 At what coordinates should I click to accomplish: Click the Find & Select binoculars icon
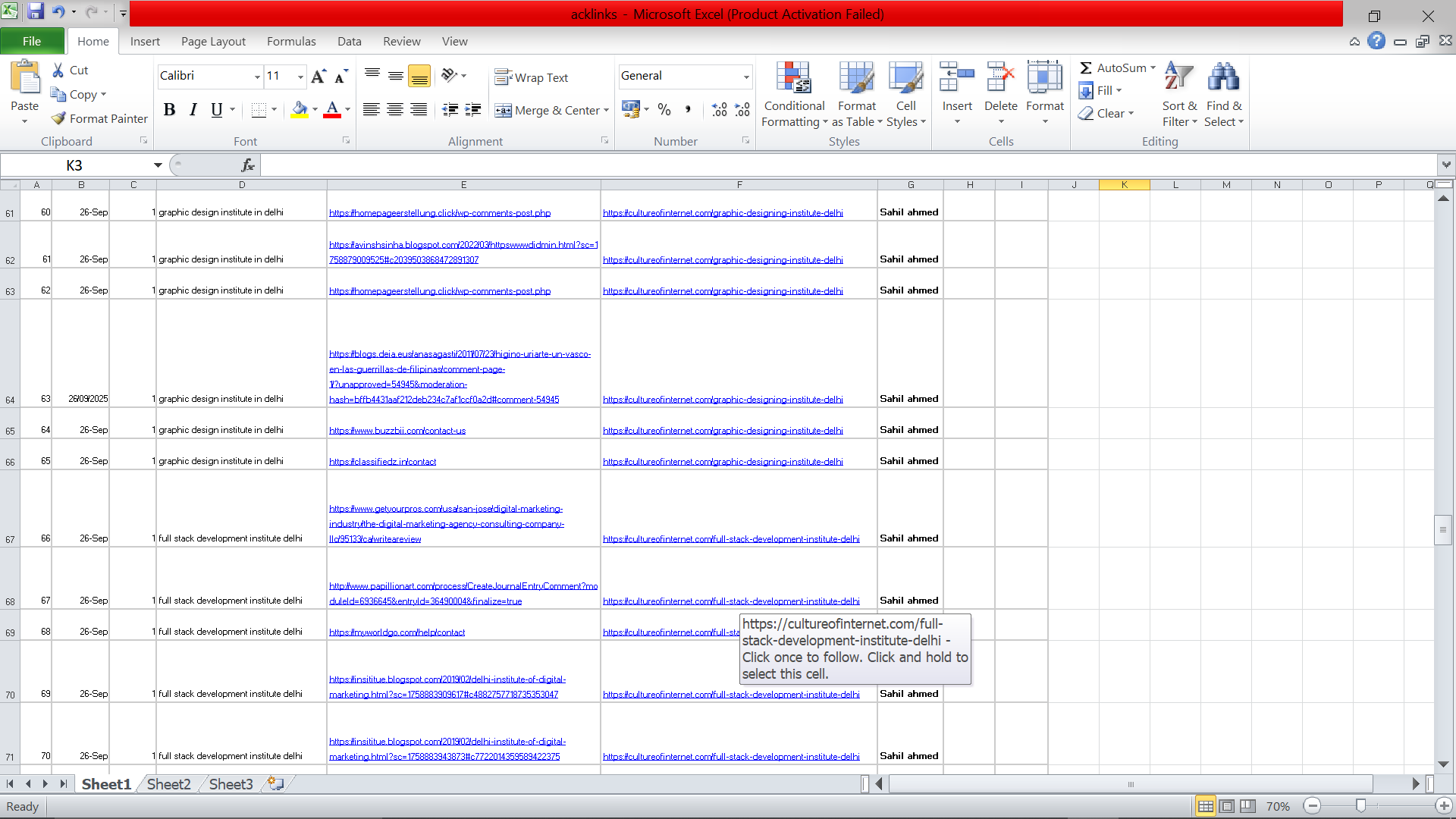(1223, 78)
